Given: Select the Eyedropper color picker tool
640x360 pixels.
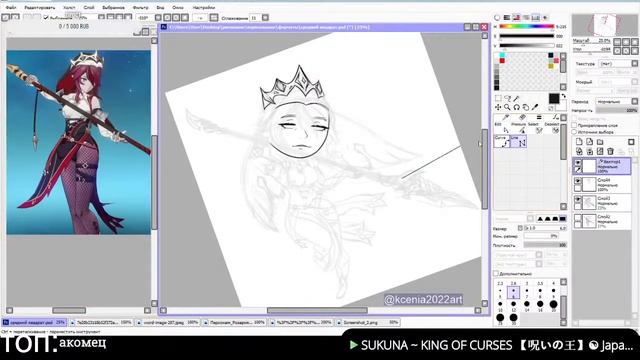Looking at the screenshot, I should click(x=535, y=107).
